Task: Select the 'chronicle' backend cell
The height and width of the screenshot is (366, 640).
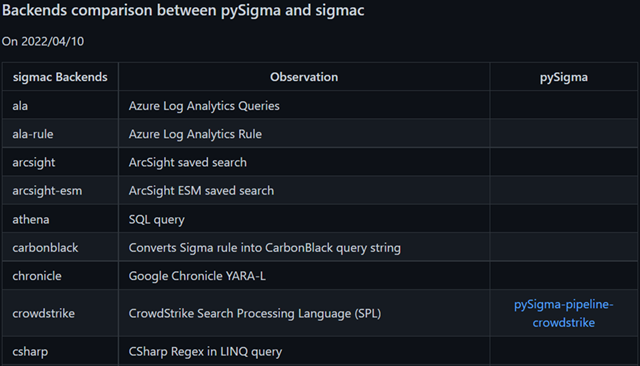Action: 60,276
